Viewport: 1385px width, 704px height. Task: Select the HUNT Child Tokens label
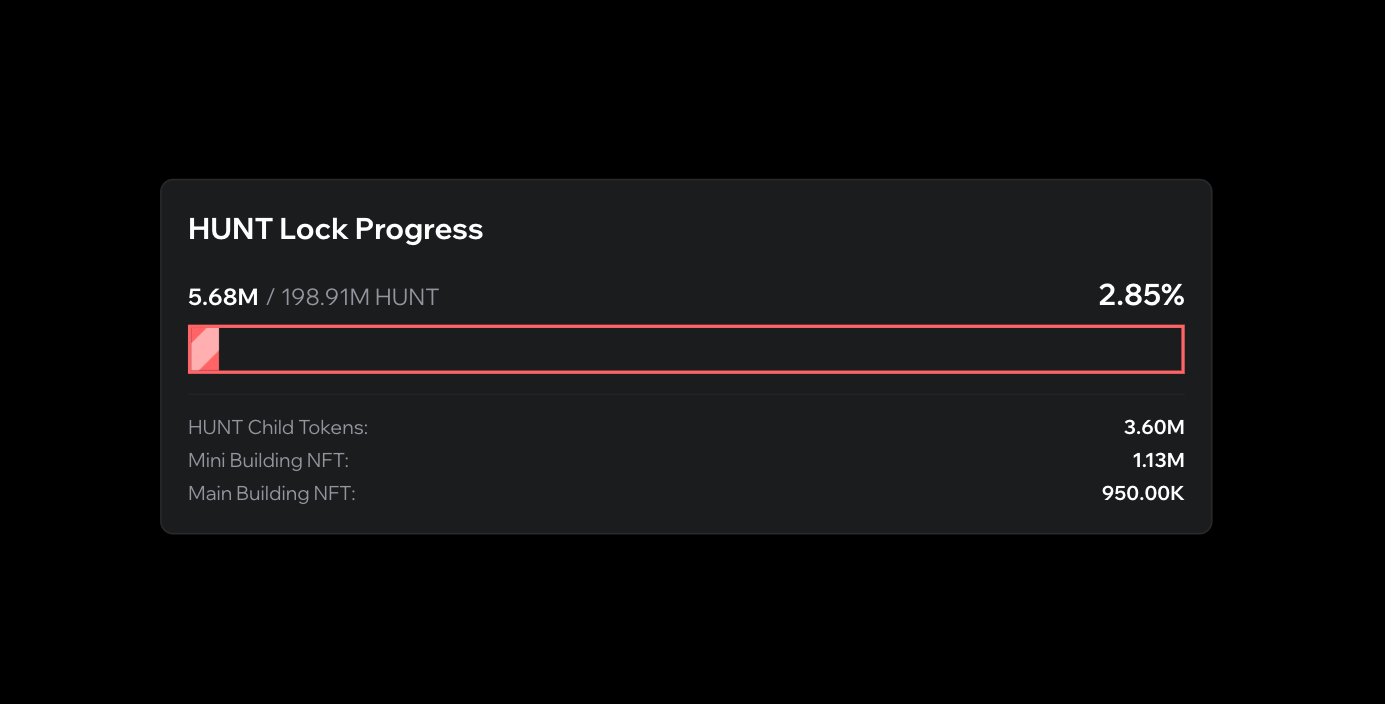278,428
